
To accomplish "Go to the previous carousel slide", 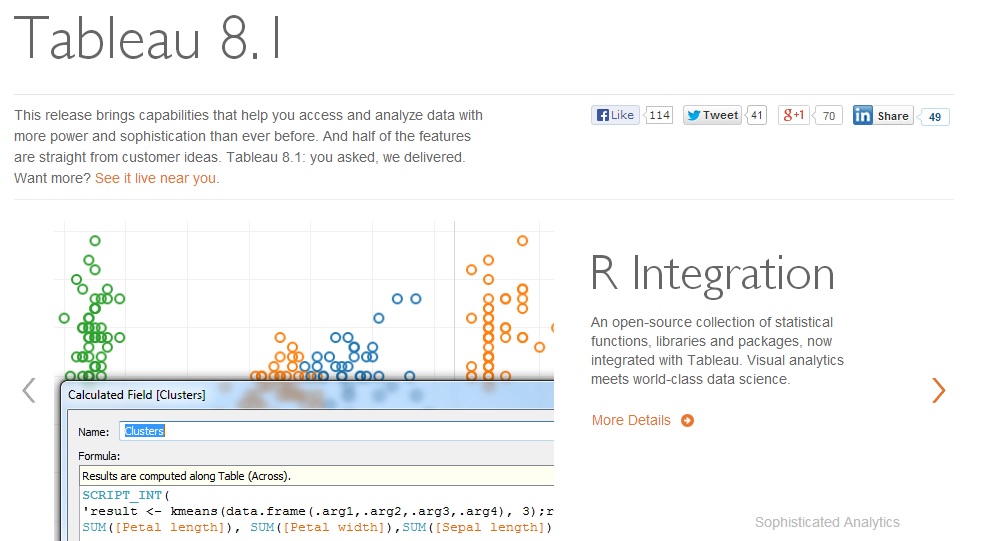I will (29, 390).
